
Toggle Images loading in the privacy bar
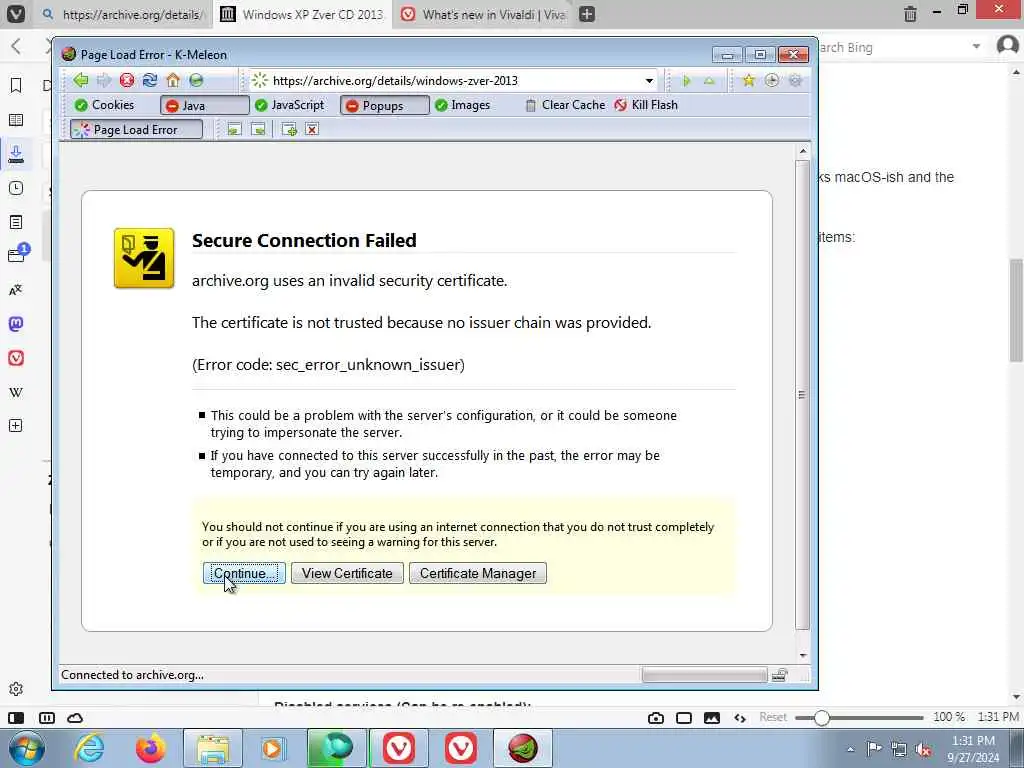click(x=462, y=105)
